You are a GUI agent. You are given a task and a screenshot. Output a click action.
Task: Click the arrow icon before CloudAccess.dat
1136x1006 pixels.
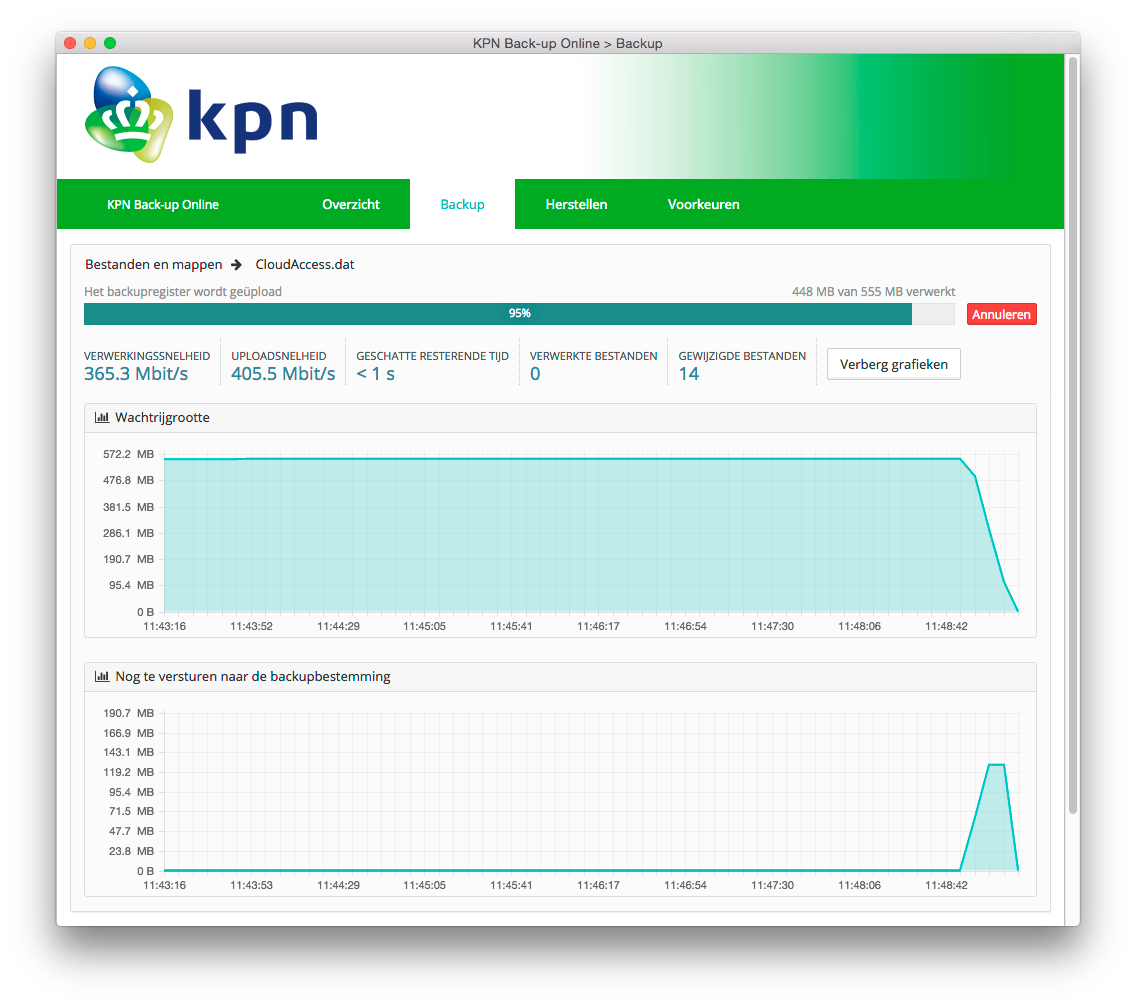pos(236,265)
